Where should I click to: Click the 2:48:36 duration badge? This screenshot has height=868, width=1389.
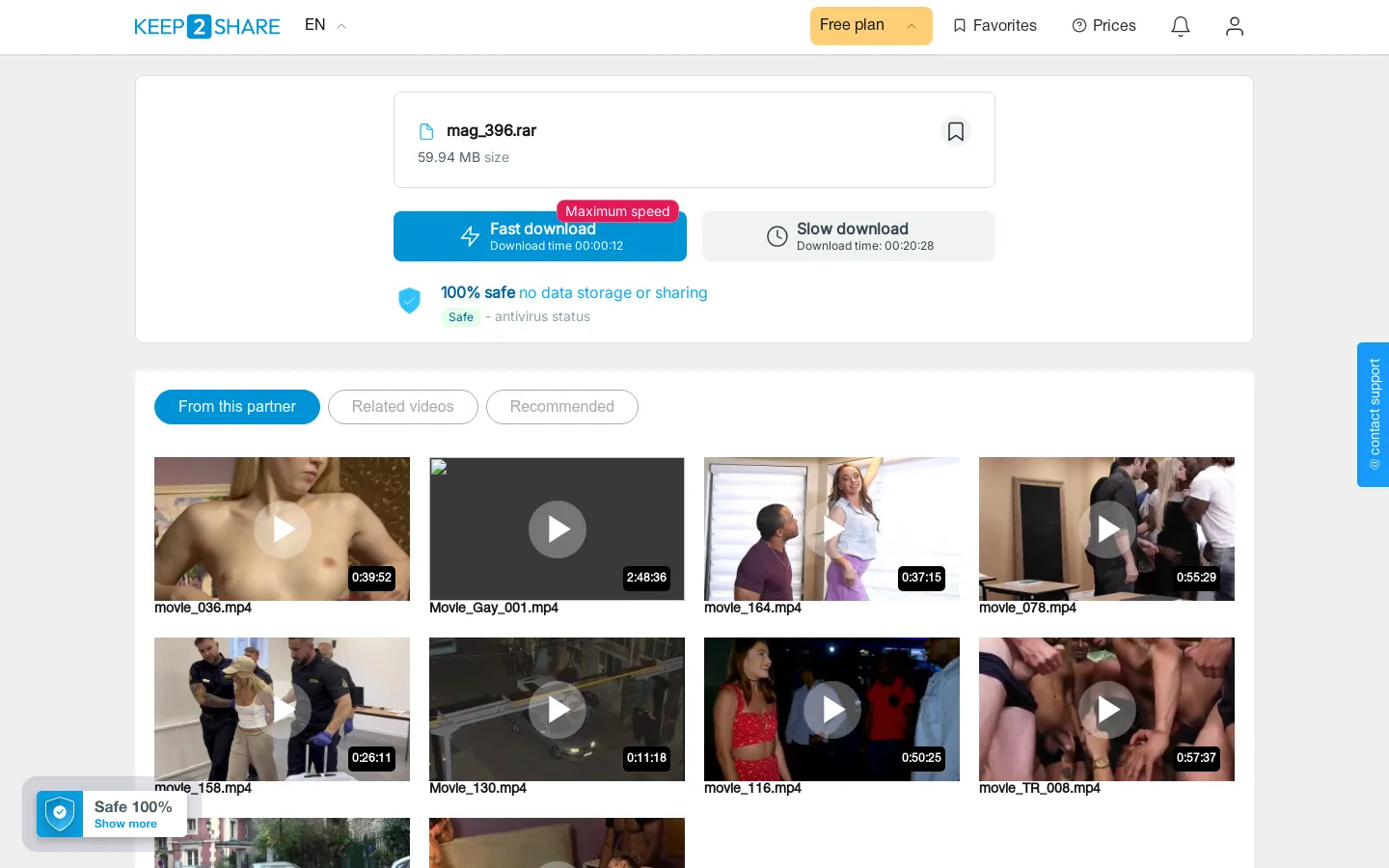click(646, 578)
